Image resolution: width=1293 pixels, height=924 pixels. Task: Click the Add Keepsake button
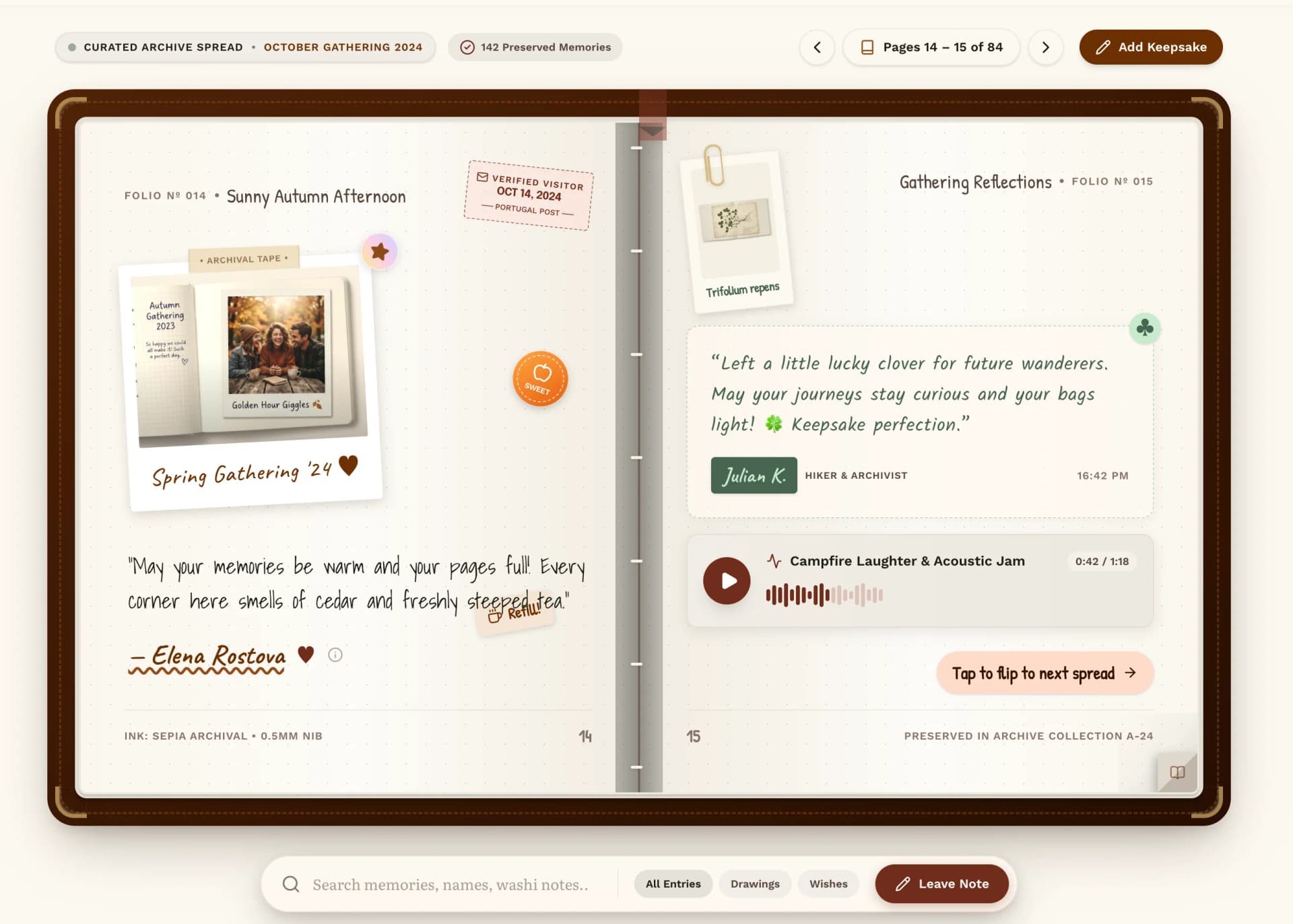click(1150, 47)
